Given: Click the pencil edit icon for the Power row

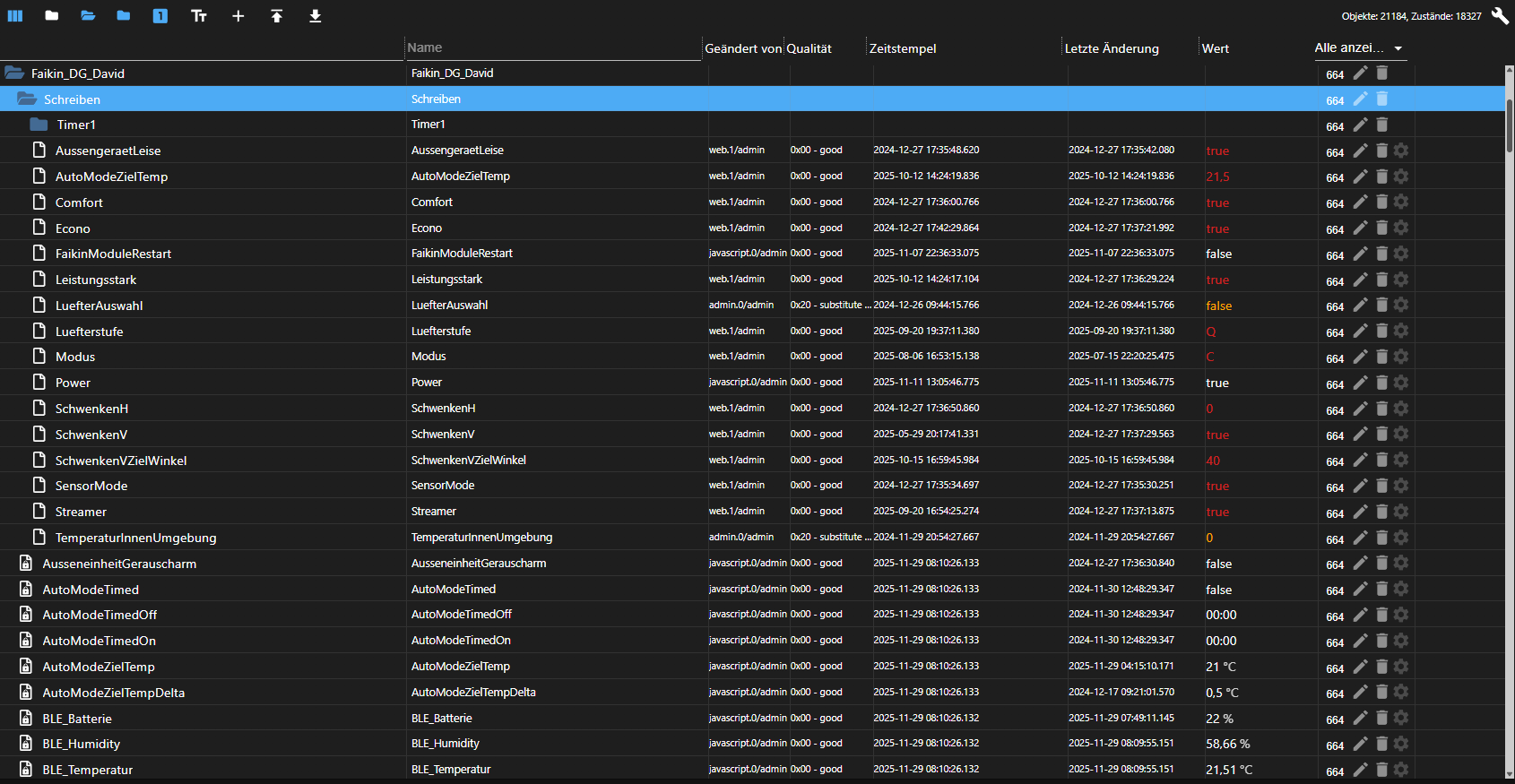Looking at the screenshot, I should (x=1360, y=383).
